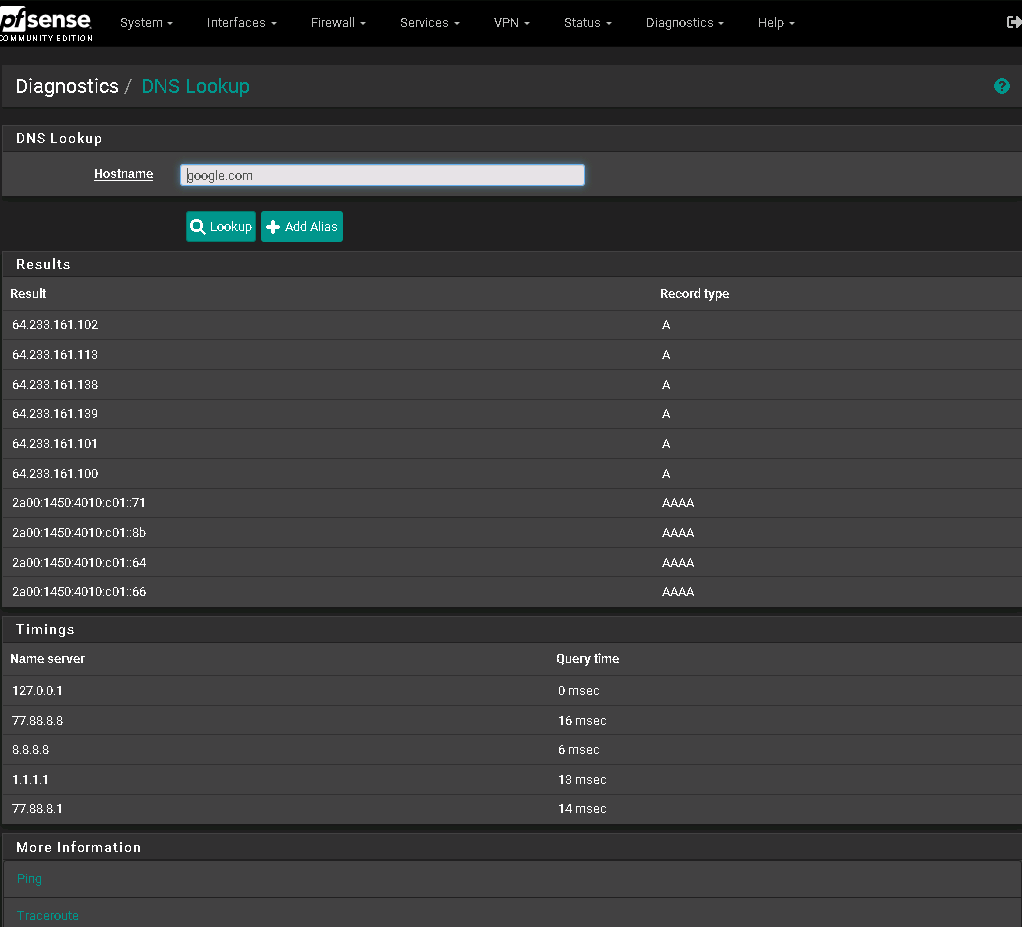Click the Record type column header

coord(694,294)
